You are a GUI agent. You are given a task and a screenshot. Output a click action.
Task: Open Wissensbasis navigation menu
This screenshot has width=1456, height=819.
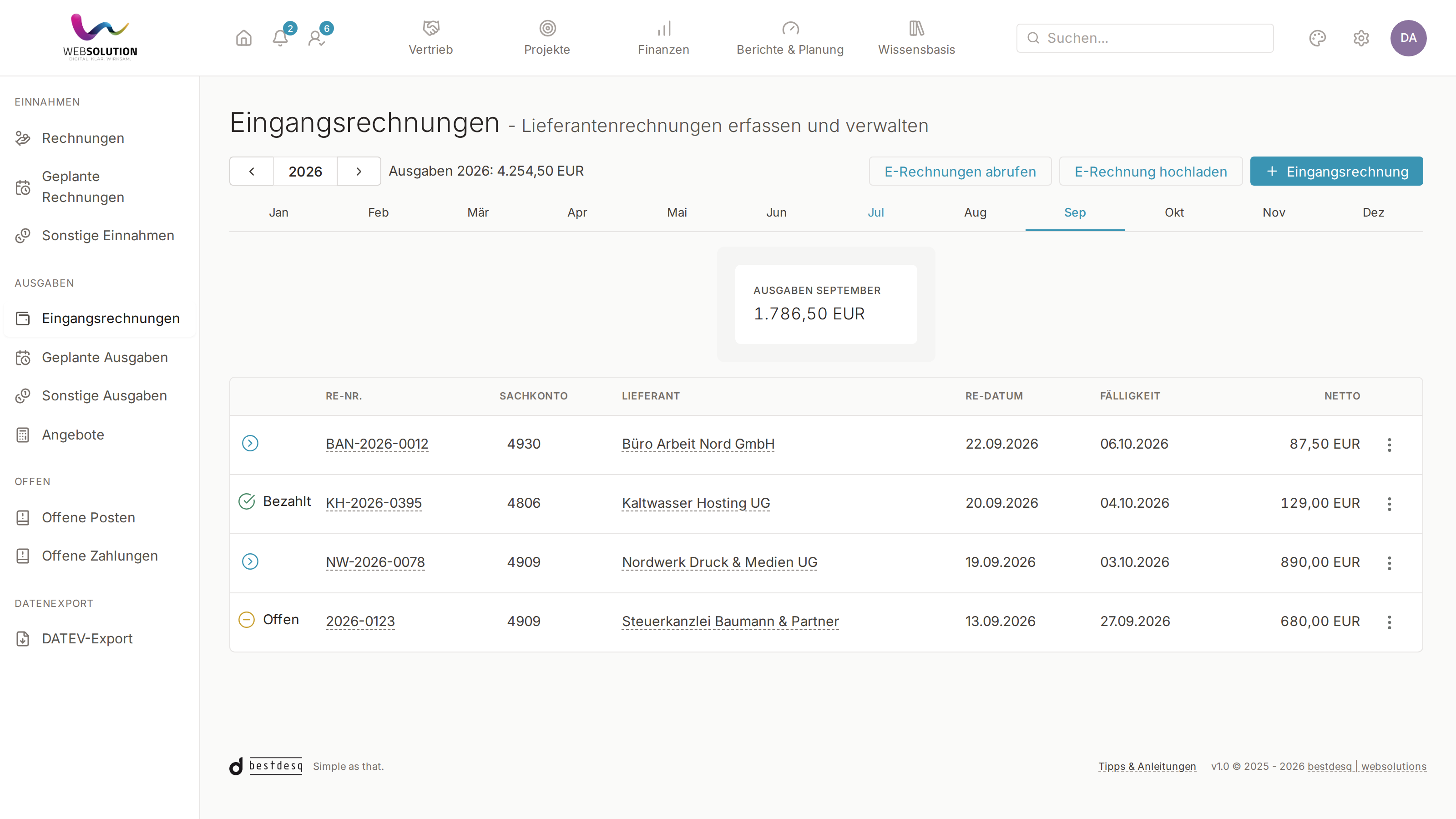coord(917,38)
